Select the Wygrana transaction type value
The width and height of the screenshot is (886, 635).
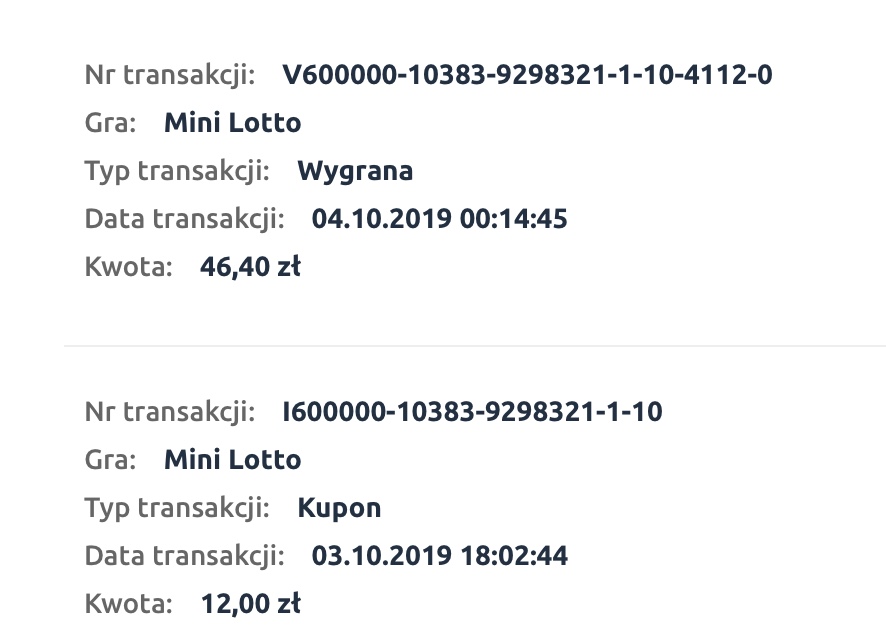355,171
